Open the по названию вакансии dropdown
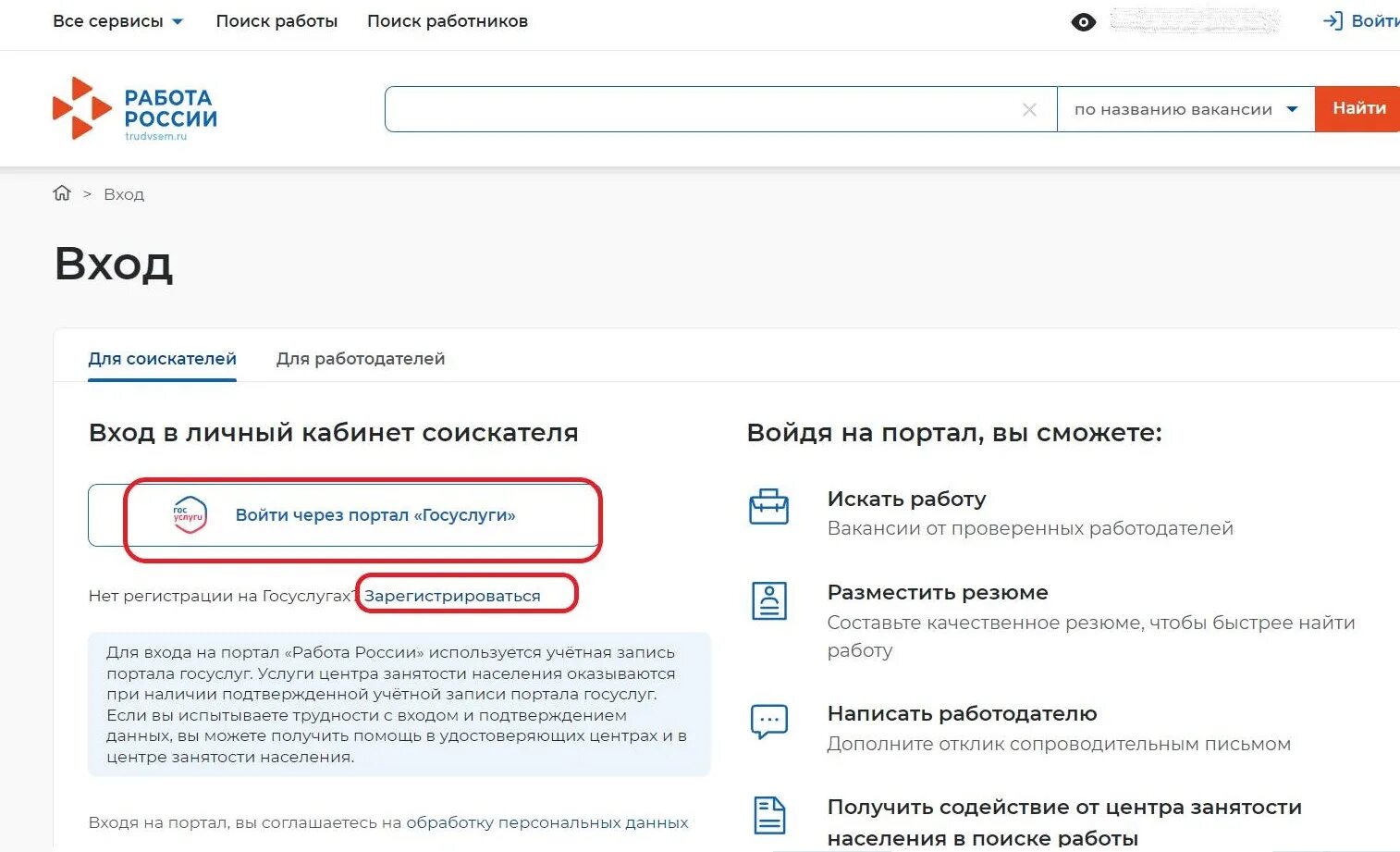 1186,110
